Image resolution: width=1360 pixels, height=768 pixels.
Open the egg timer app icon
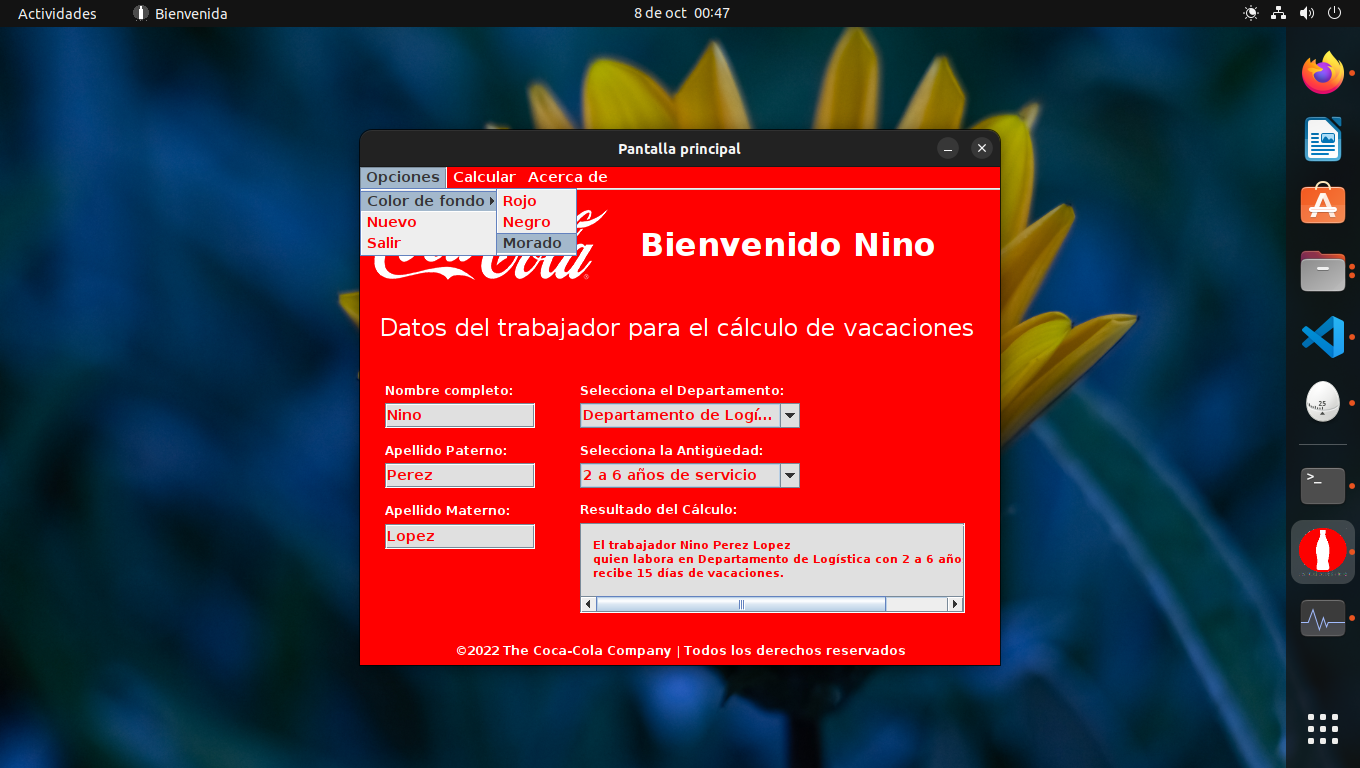coord(1323,402)
